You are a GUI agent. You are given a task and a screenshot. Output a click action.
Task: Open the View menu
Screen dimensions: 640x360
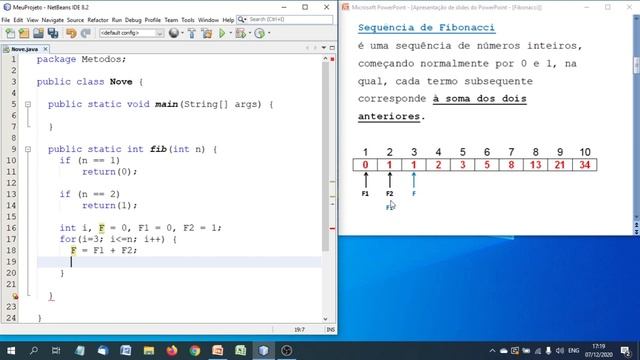click(x=32, y=20)
